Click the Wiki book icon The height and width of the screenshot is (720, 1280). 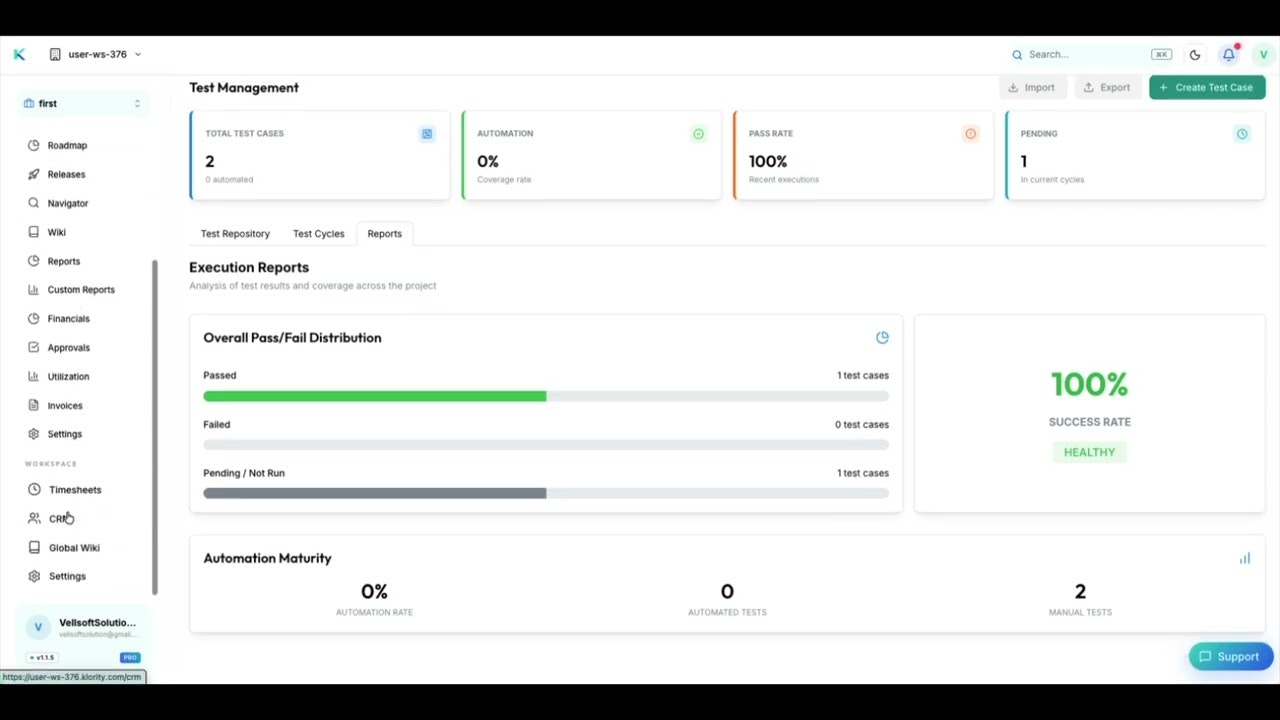34,232
